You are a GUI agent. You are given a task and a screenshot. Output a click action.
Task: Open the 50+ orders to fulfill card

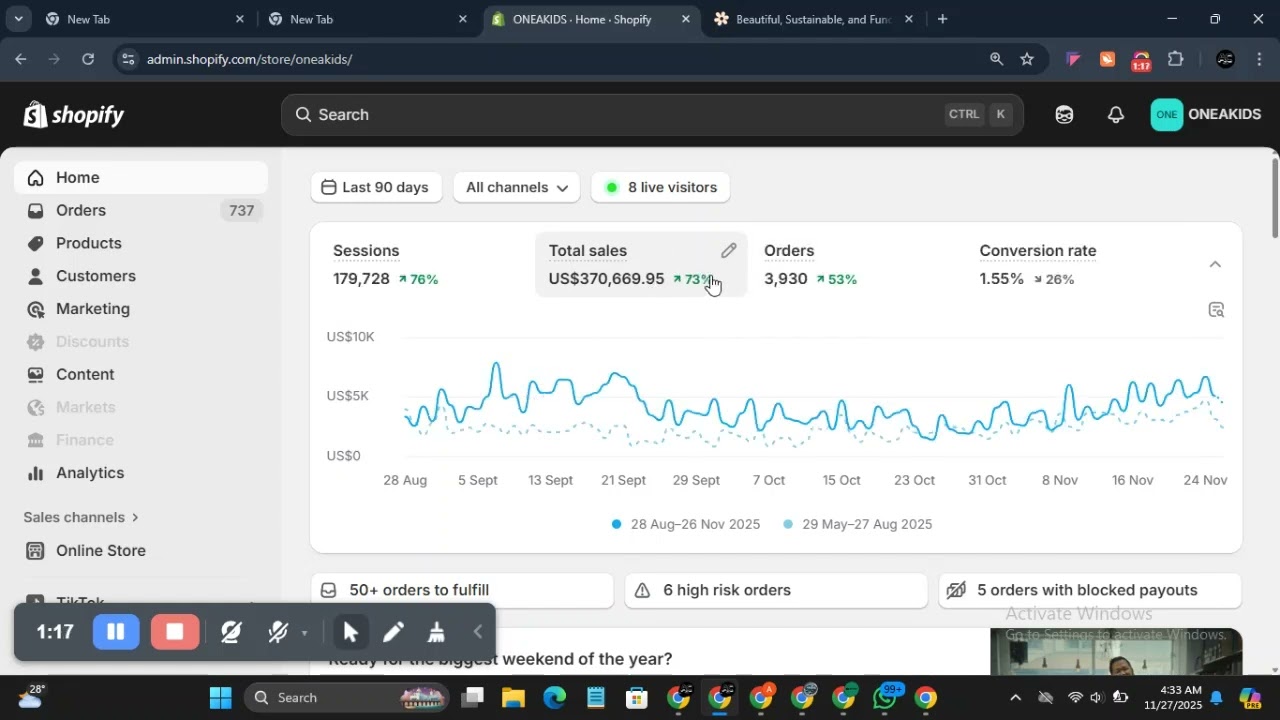click(462, 590)
